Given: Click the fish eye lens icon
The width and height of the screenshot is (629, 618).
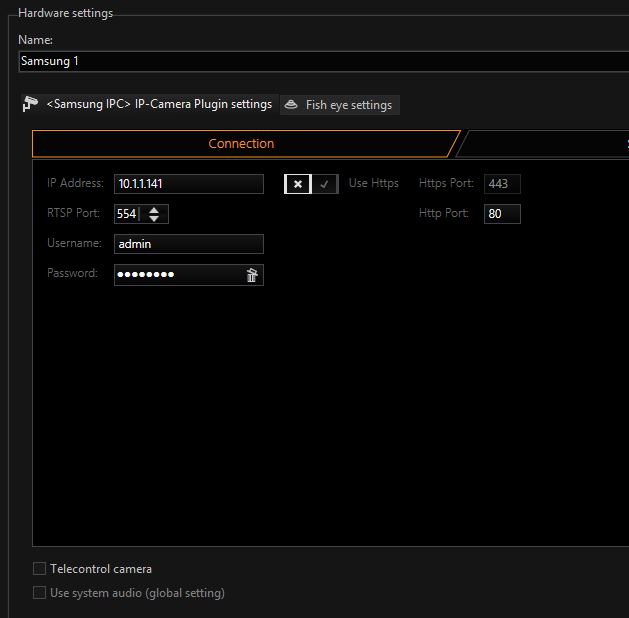Looking at the screenshot, I should [x=291, y=105].
